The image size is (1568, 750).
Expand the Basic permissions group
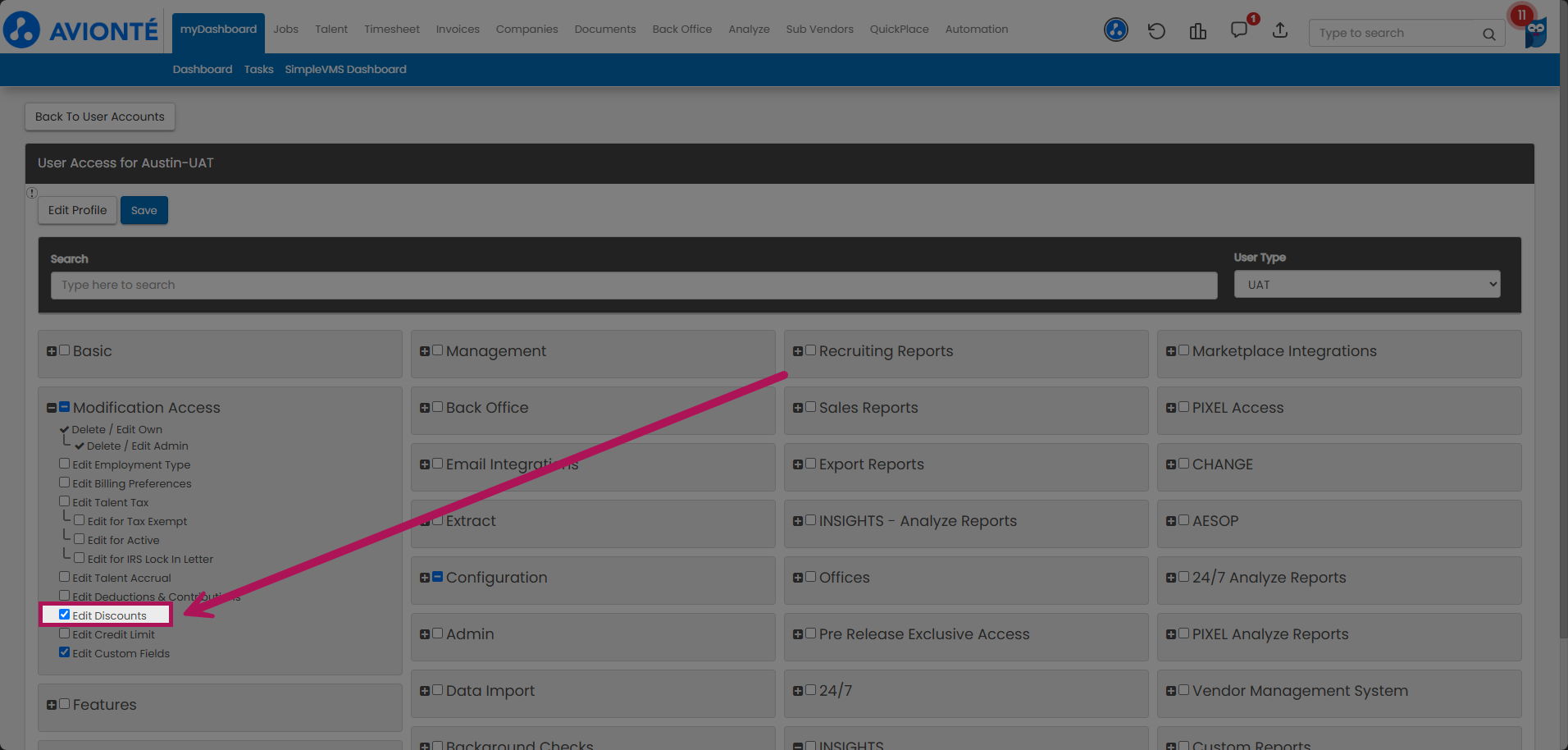[52, 351]
